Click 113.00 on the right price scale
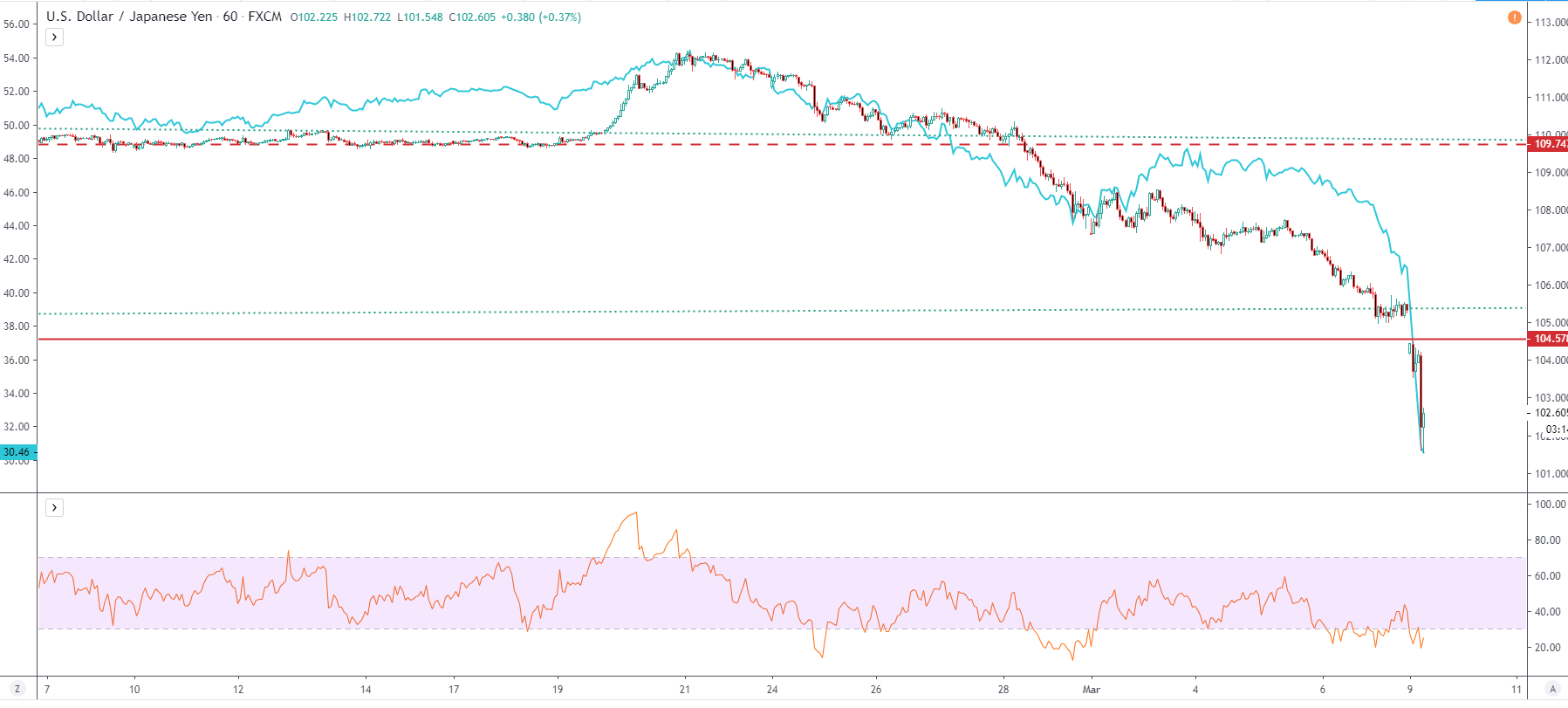Screen dimensions: 1568x708 pyautogui.click(x=1551, y=23)
